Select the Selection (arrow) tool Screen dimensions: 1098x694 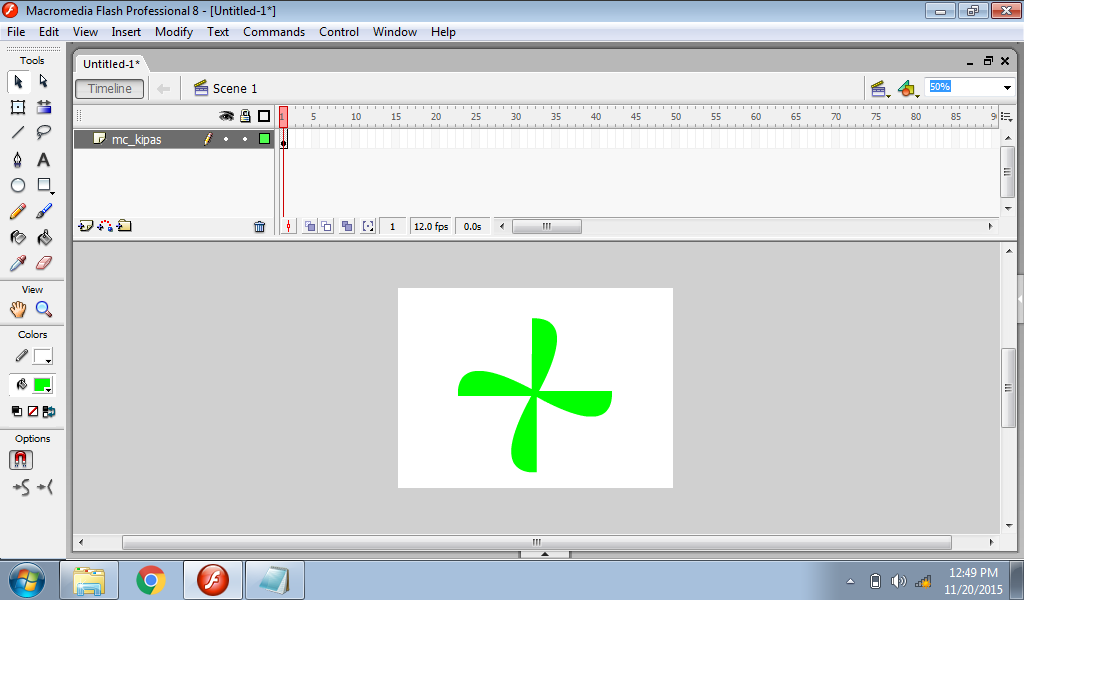(x=18, y=82)
